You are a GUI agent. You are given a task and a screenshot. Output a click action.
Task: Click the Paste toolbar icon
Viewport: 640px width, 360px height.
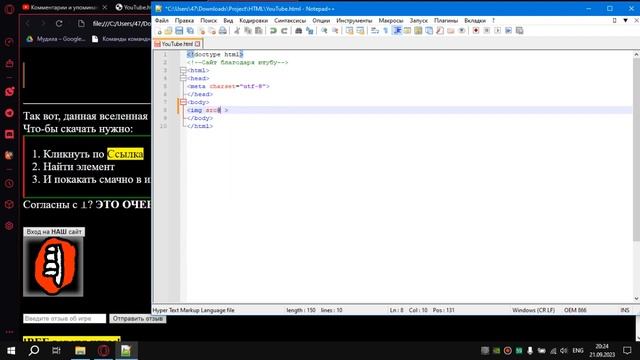point(258,31)
